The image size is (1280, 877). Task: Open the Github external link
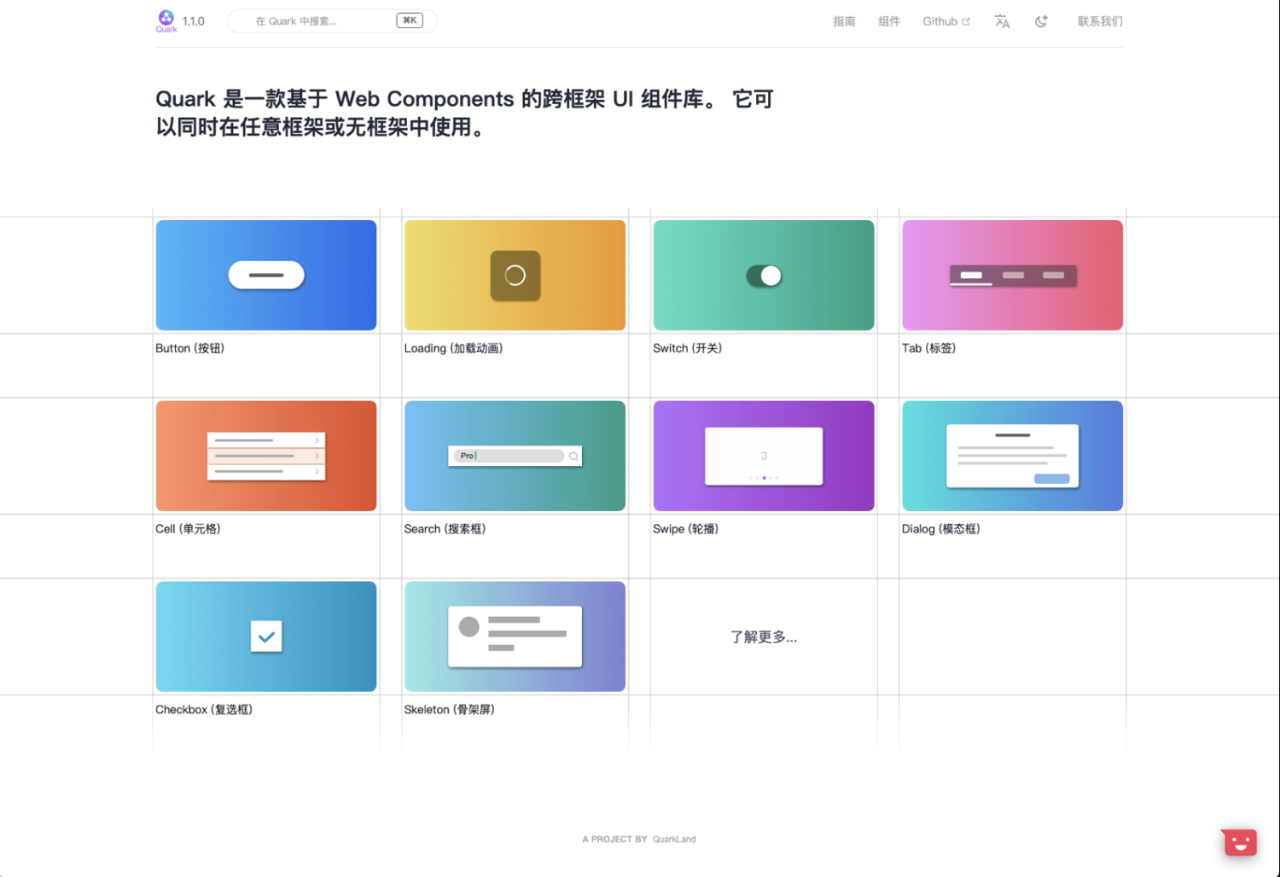click(x=946, y=21)
